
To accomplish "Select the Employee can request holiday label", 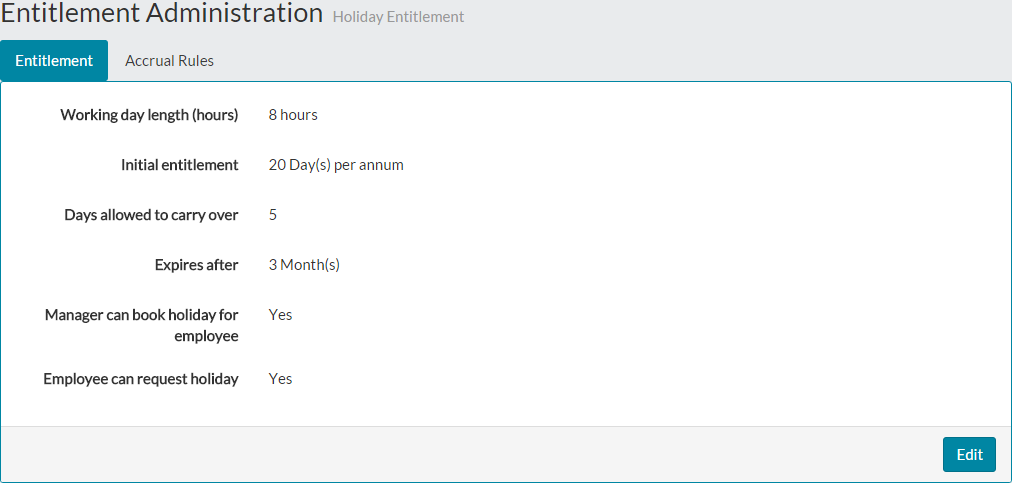I will tap(141, 379).
